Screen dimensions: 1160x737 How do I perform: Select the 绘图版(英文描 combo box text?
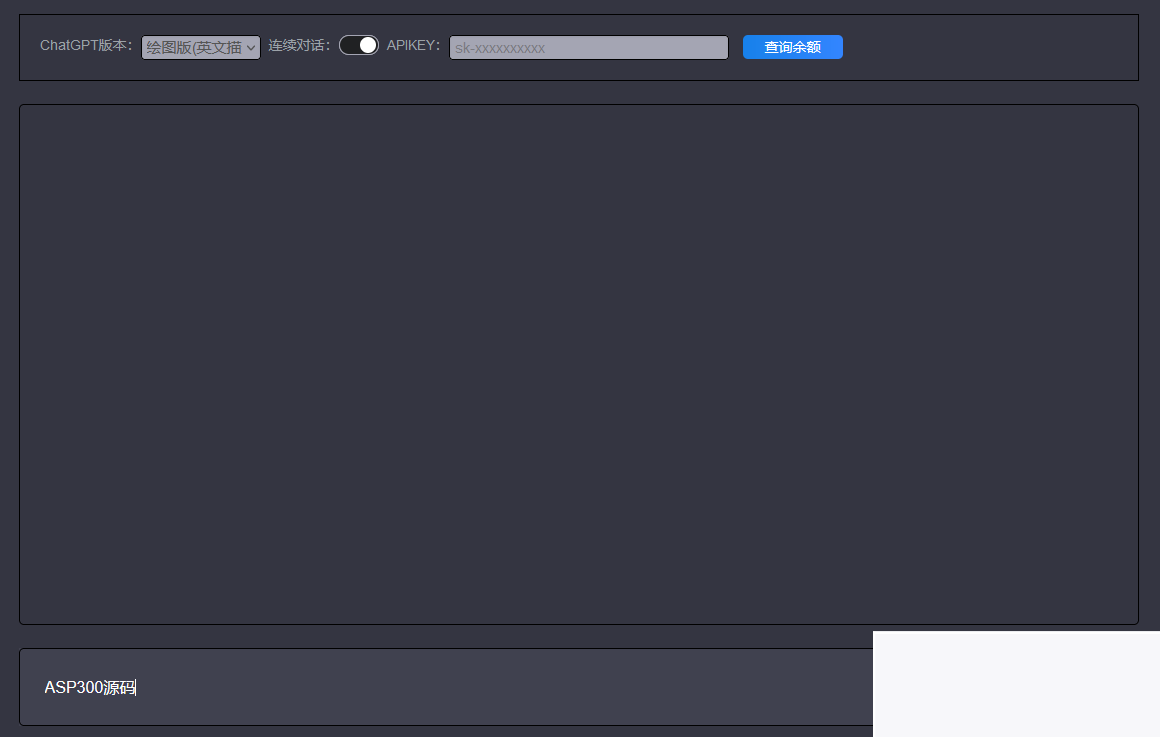(x=193, y=47)
